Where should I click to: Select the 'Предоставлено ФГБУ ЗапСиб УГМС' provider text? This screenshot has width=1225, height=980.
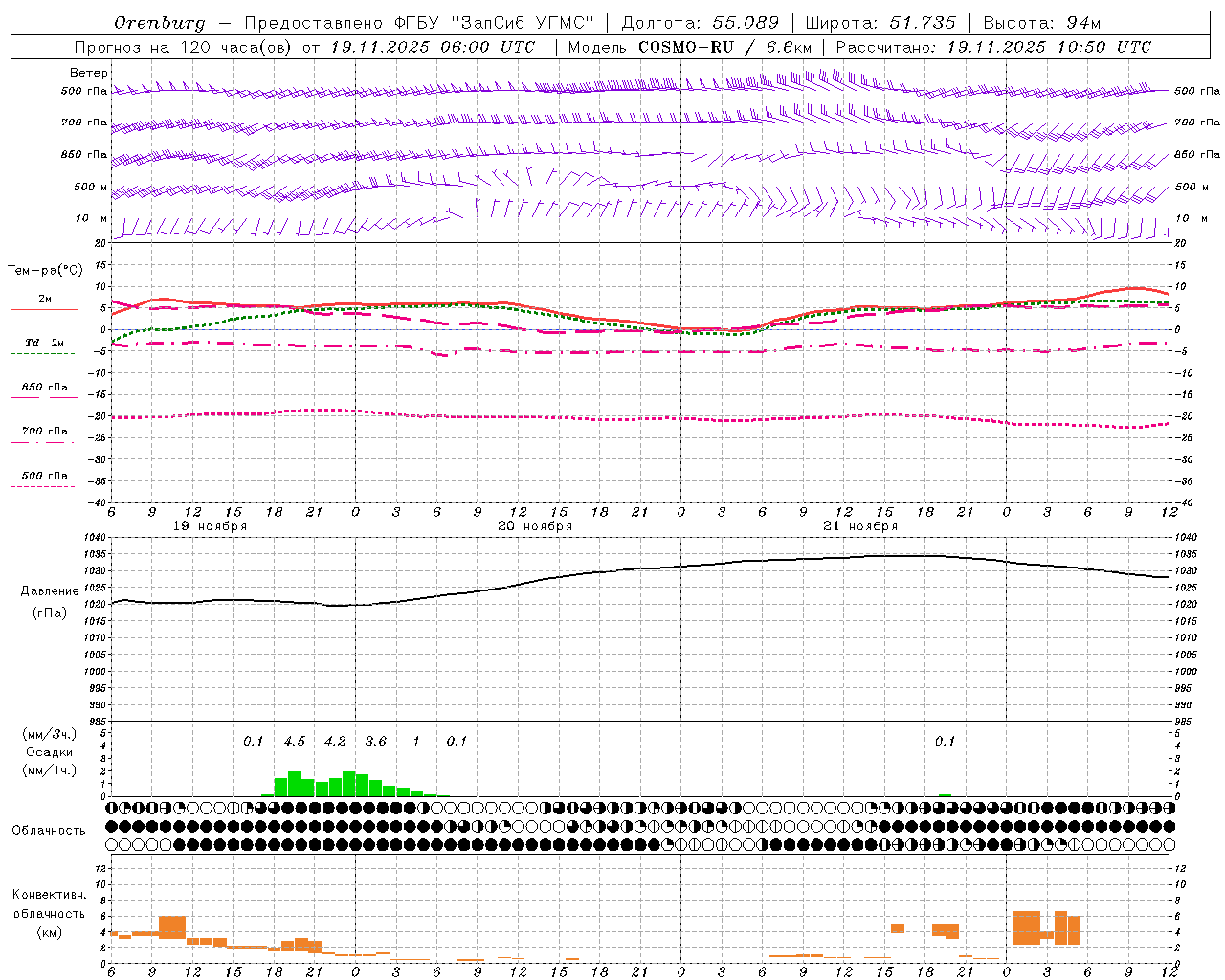419,23
